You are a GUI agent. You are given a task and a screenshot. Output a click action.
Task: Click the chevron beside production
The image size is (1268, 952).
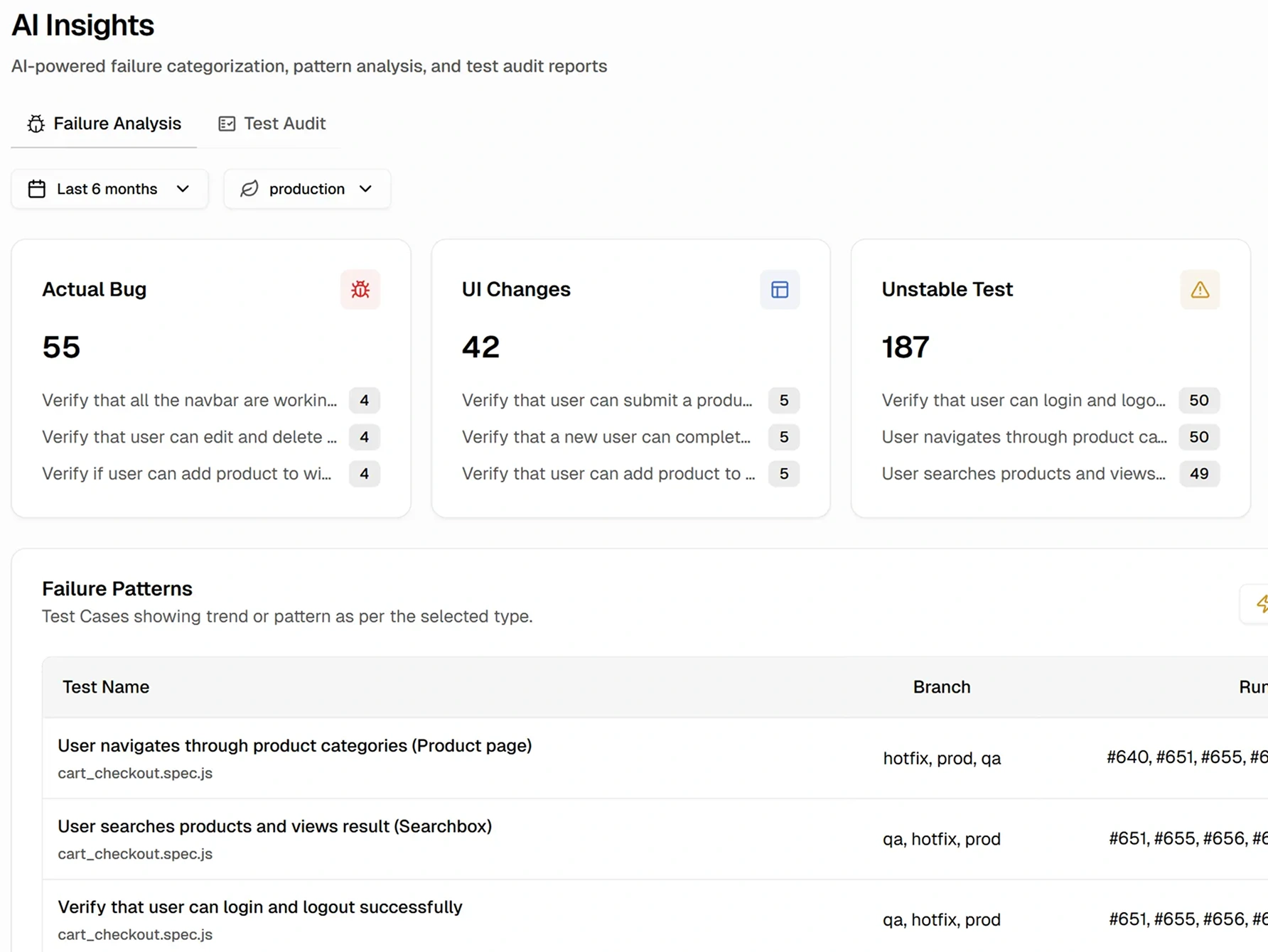pos(365,189)
